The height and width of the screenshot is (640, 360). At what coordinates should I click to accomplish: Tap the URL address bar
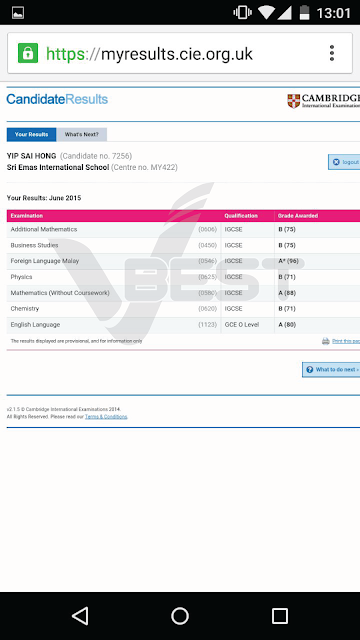pos(180,53)
